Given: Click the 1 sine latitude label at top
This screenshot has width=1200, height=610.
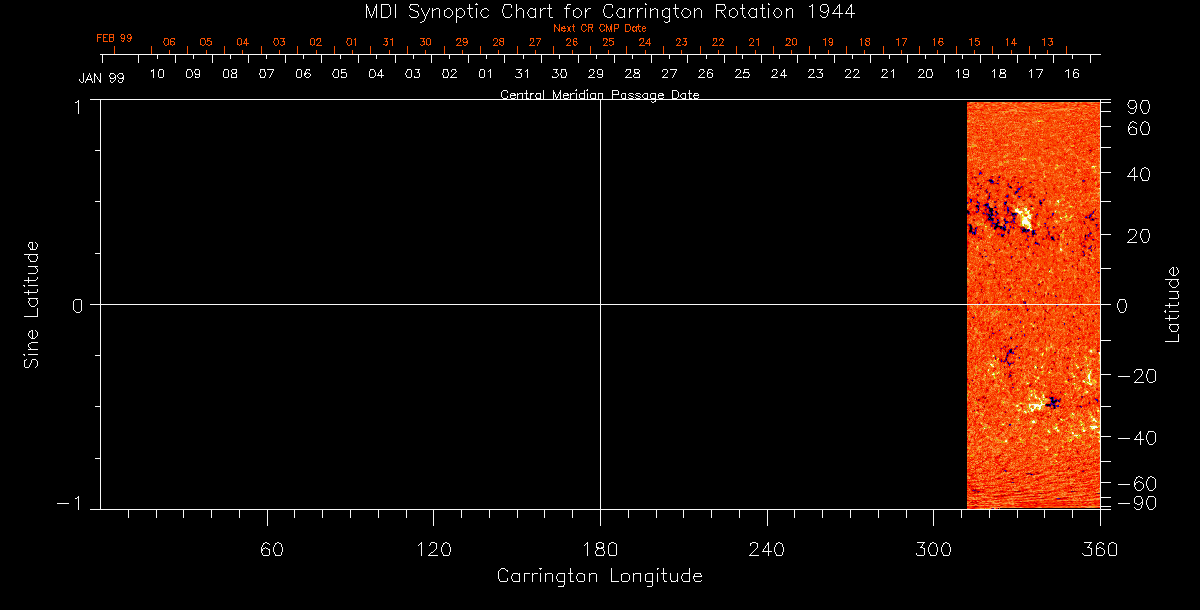Looking at the screenshot, I should [x=76, y=107].
